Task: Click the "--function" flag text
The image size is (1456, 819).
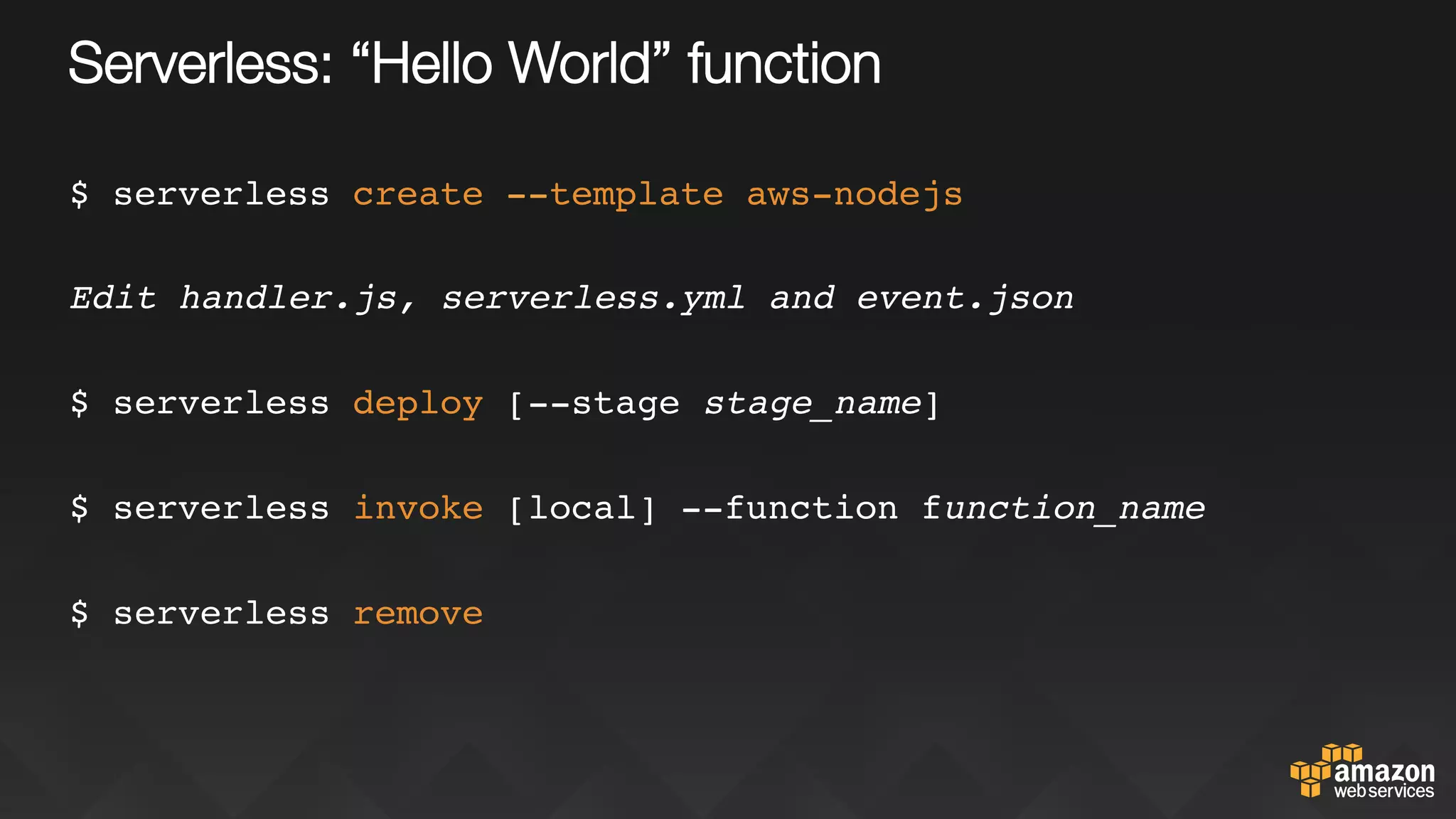Action: [x=789, y=508]
